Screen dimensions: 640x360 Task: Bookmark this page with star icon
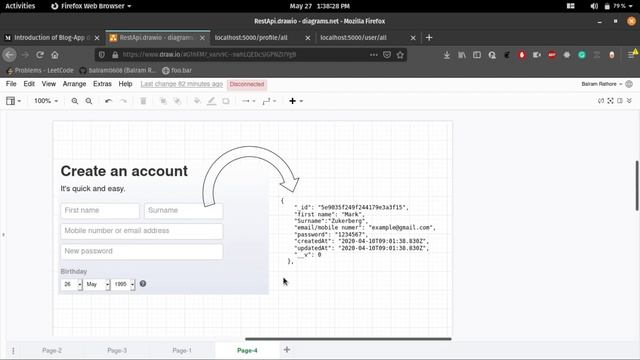[400, 55]
